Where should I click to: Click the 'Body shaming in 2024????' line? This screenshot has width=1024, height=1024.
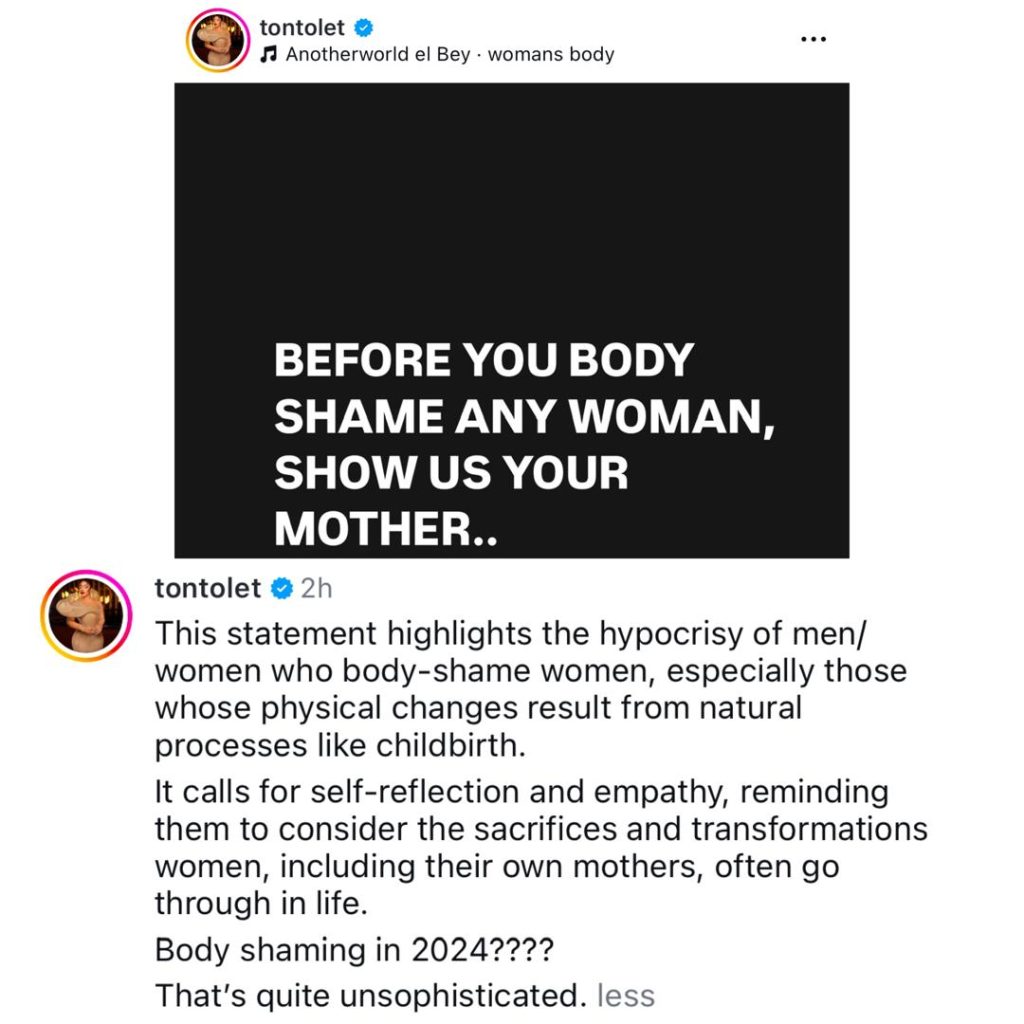pos(354,950)
